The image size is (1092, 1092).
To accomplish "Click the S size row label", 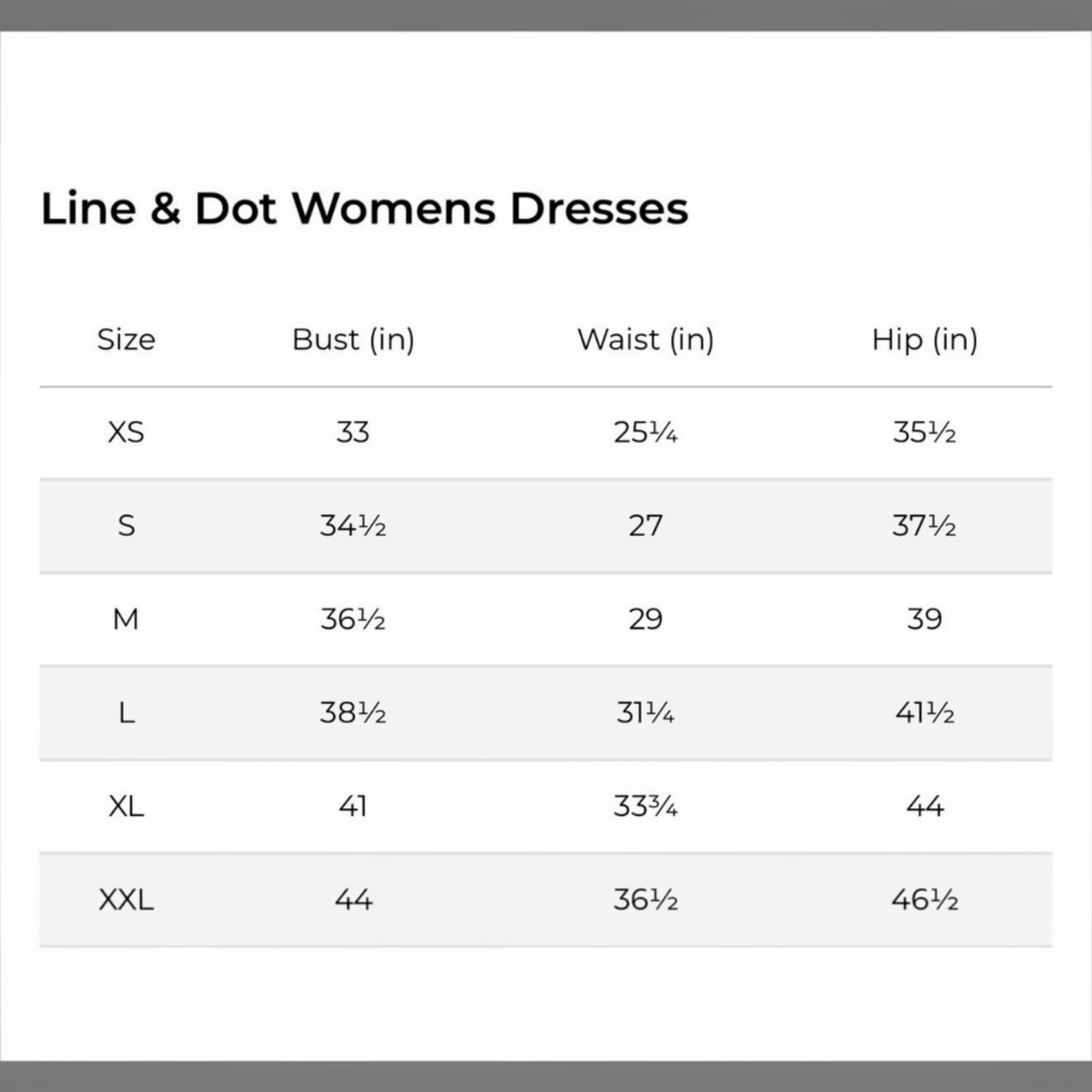I will coord(126,526).
